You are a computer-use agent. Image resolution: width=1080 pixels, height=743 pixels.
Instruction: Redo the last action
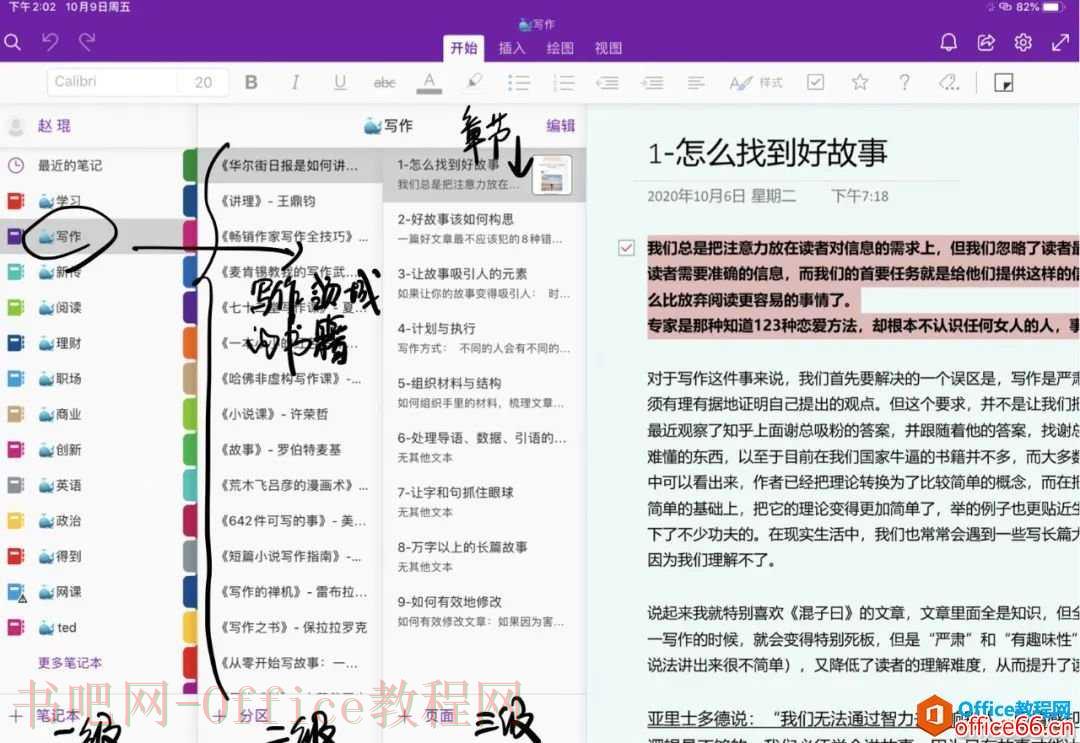(87, 43)
